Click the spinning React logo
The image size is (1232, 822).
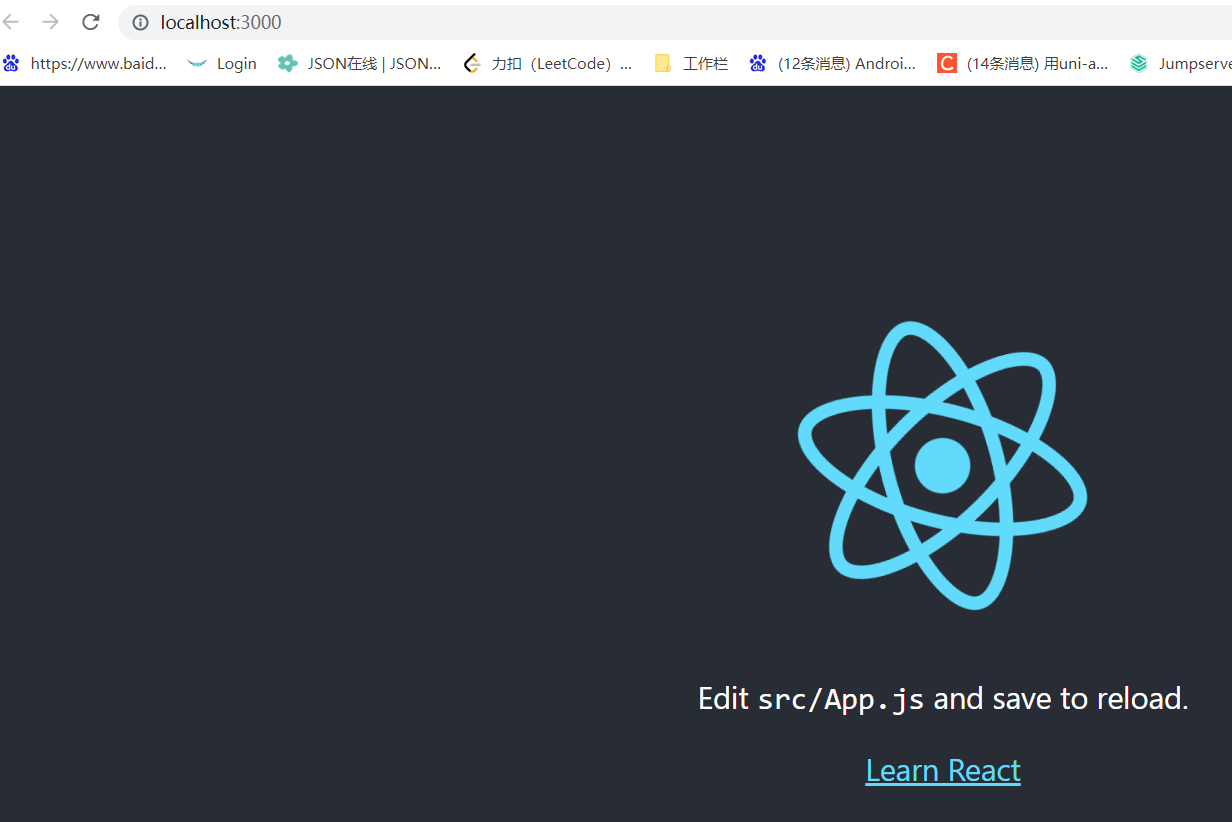[x=942, y=465]
